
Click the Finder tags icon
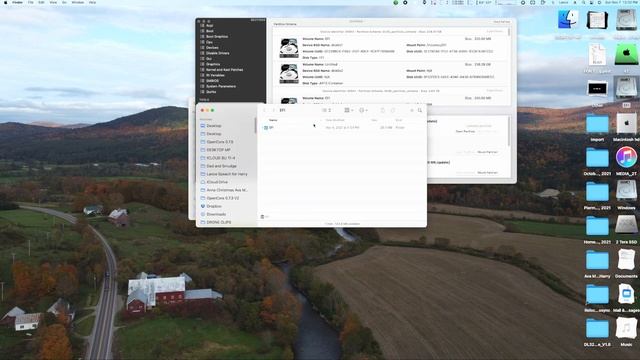click(393, 110)
